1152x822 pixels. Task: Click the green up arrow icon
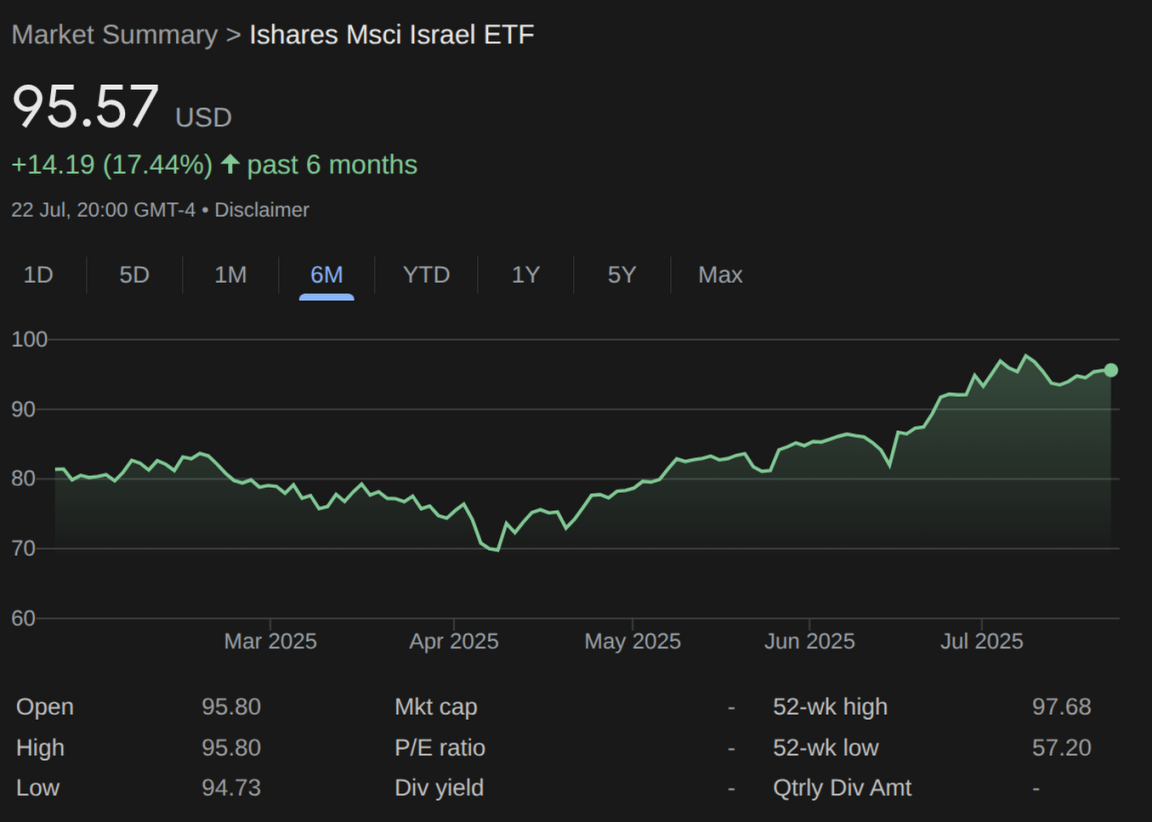(x=231, y=164)
